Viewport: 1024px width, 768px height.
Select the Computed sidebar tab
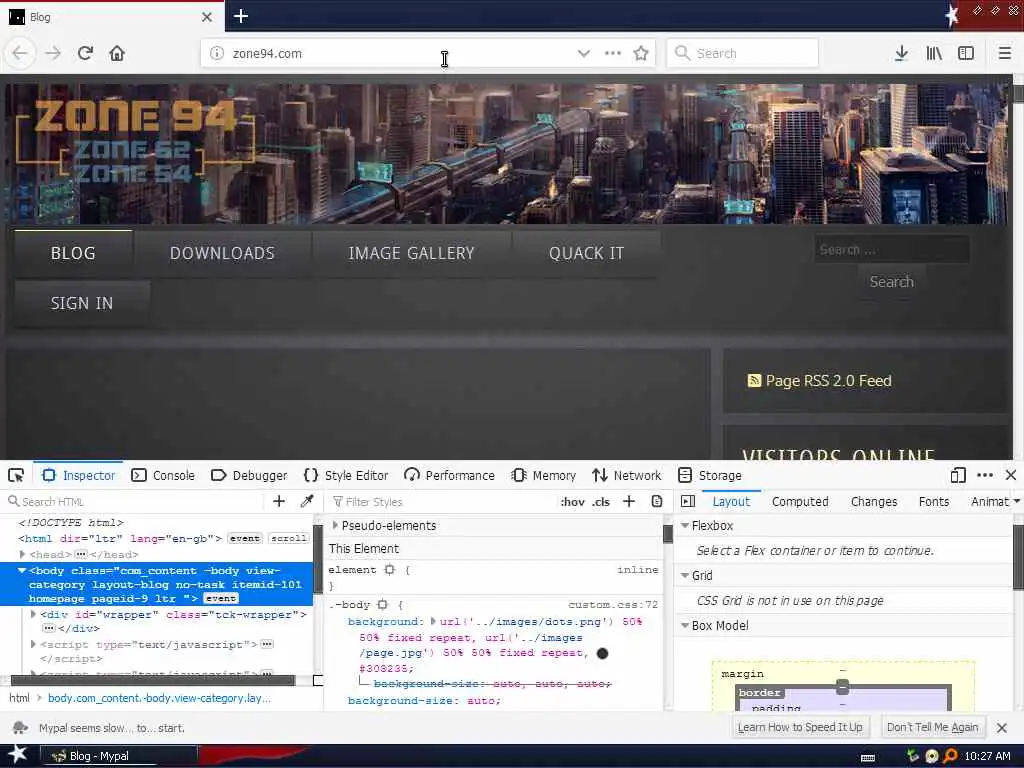(800, 502)
